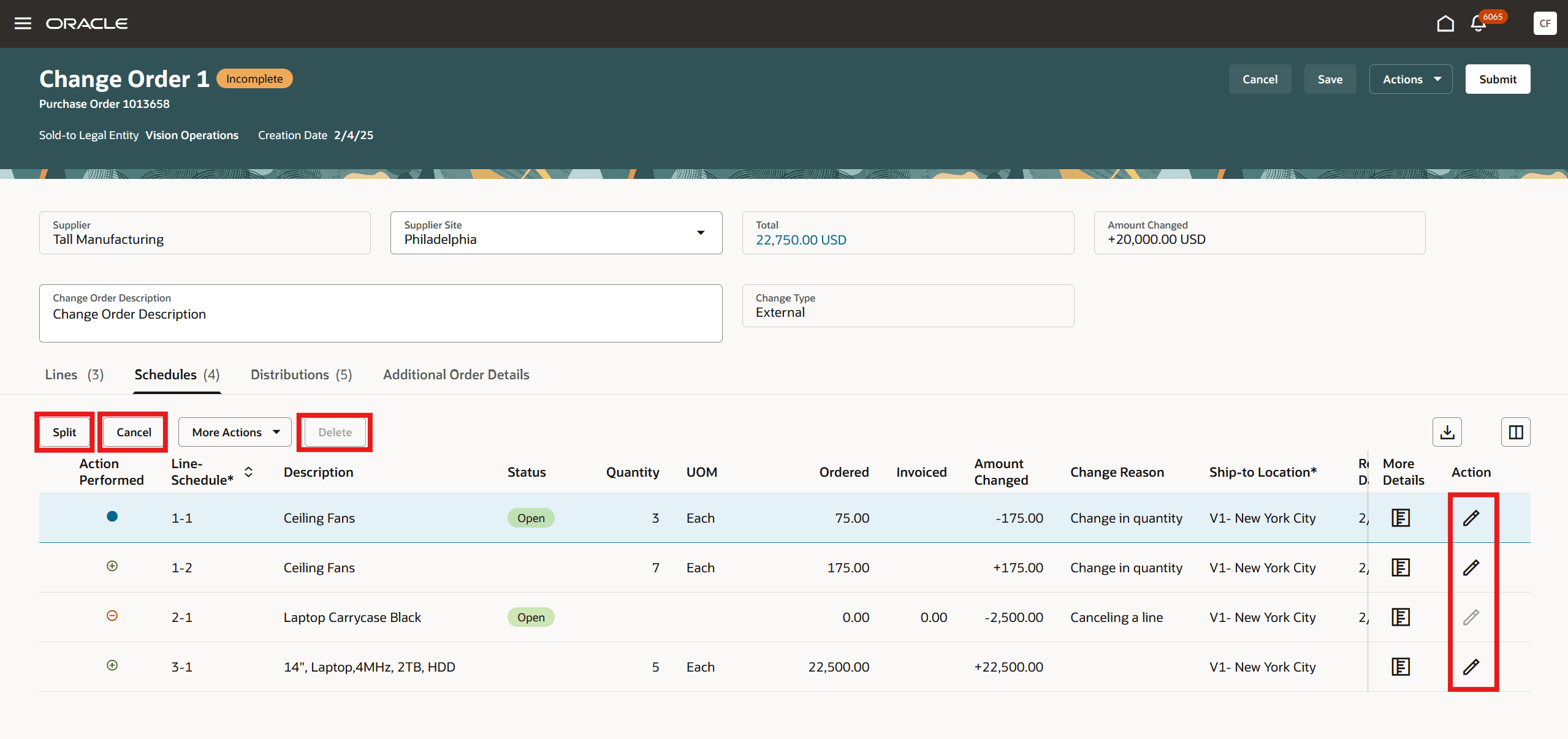Edit schedule 3-1 with pencil icon

(1471, 667)
